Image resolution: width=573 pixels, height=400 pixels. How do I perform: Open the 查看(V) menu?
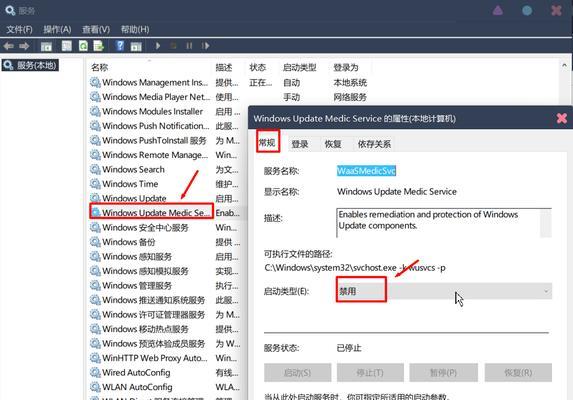(x=96, y=29)
